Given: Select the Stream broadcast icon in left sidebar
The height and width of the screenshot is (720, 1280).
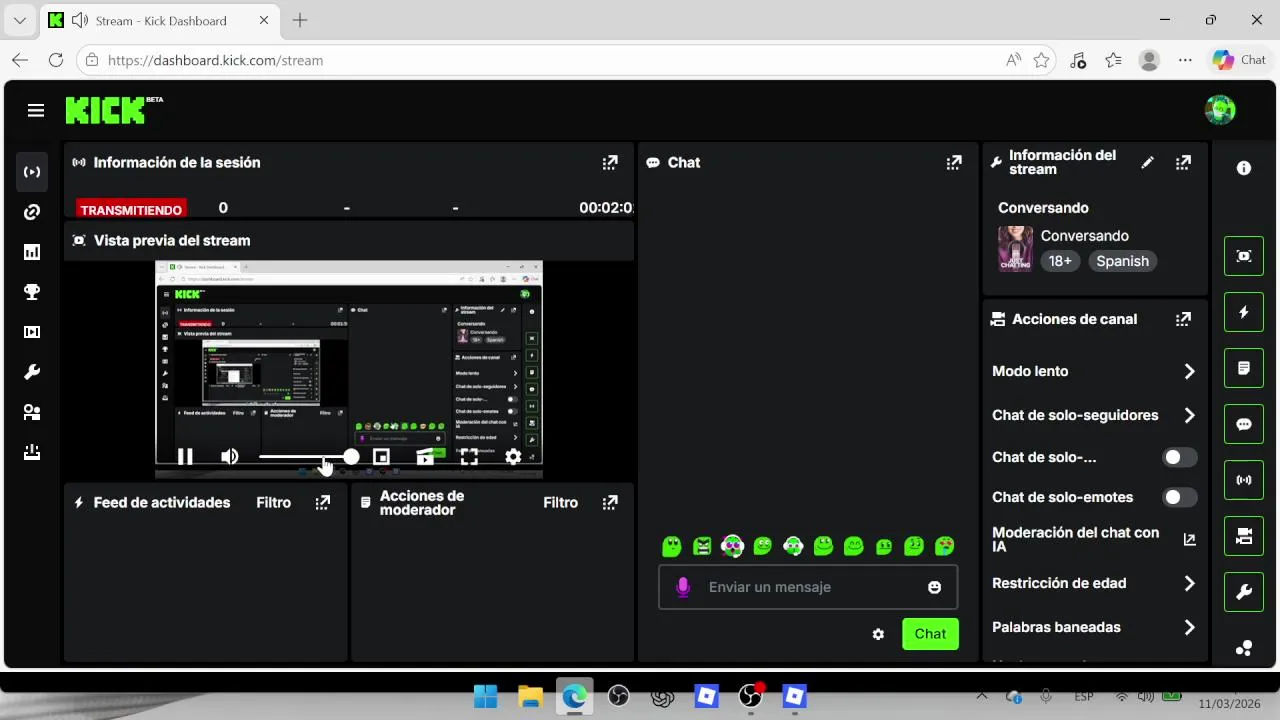Looking at the screenshot, I should tap(32, 172).
